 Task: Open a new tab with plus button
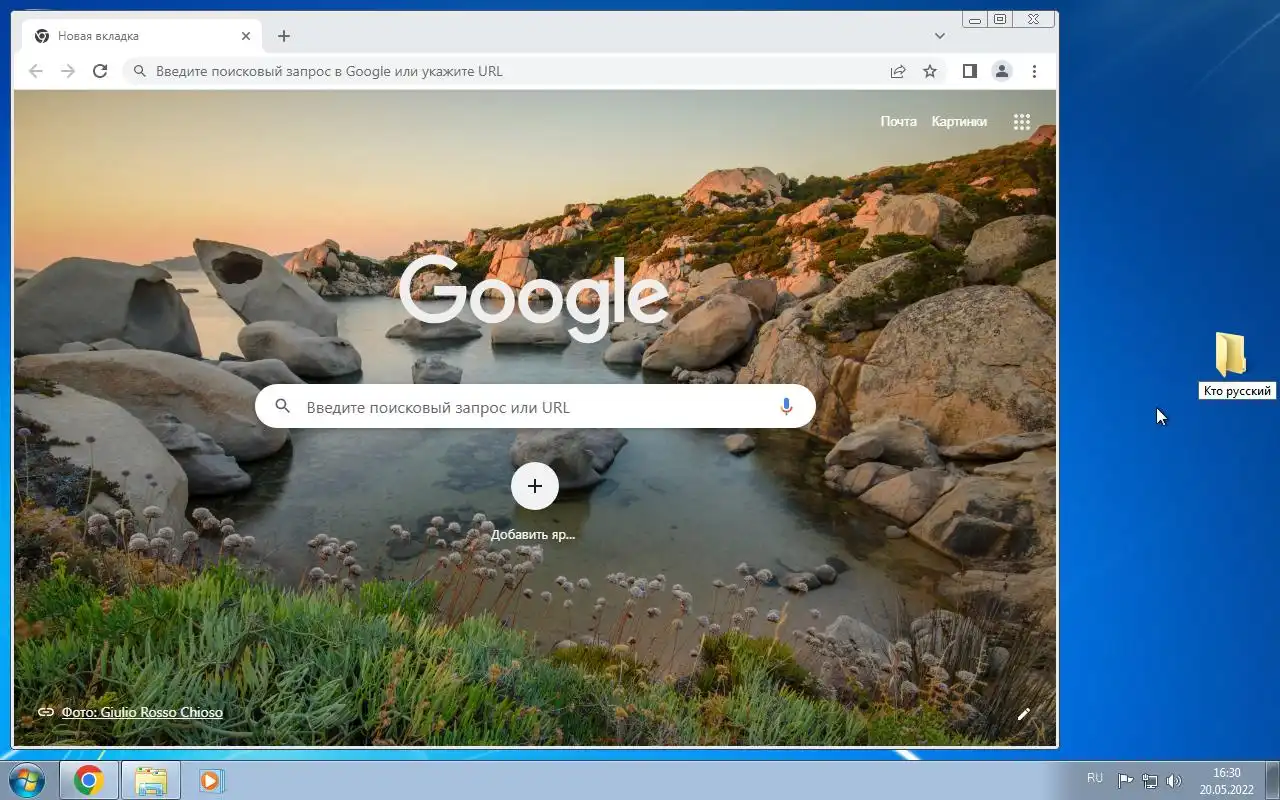point(284,36)
